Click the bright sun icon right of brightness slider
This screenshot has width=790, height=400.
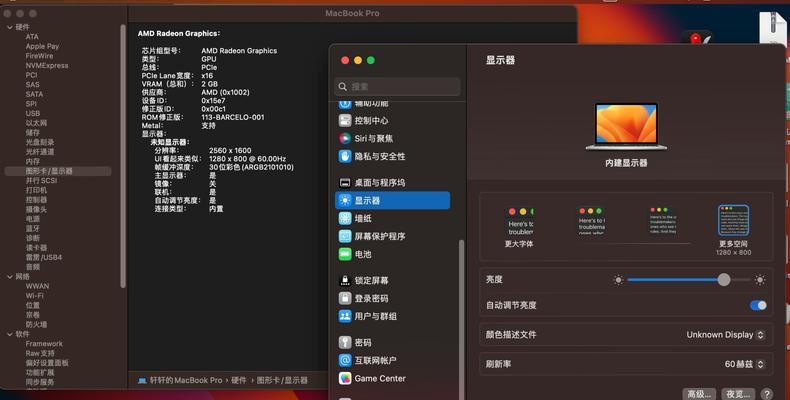point(760,280)
